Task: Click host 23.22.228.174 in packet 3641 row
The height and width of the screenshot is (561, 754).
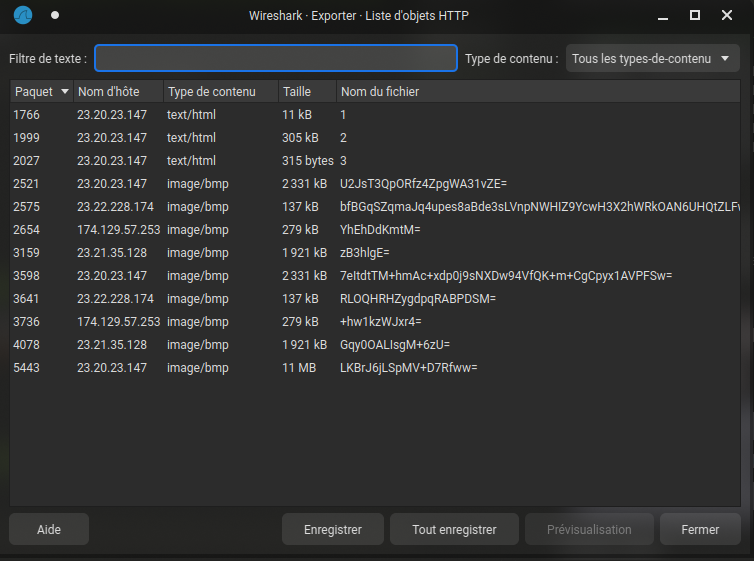Action: click(x=115, y=299)
